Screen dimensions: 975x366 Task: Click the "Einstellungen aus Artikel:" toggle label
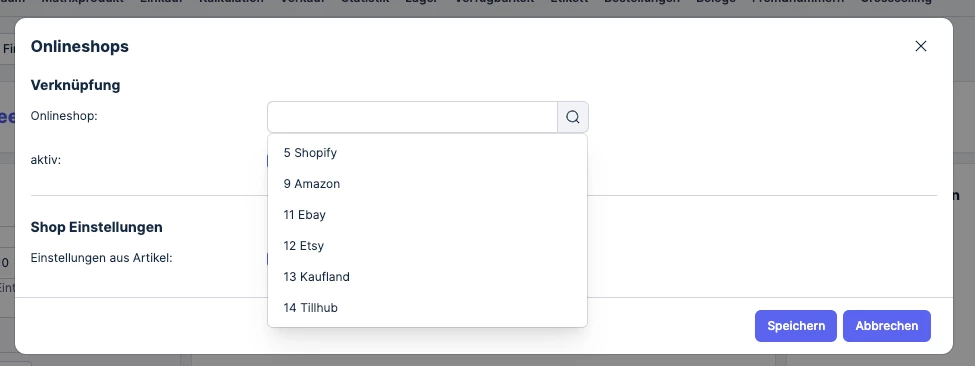tap(101, 258)
